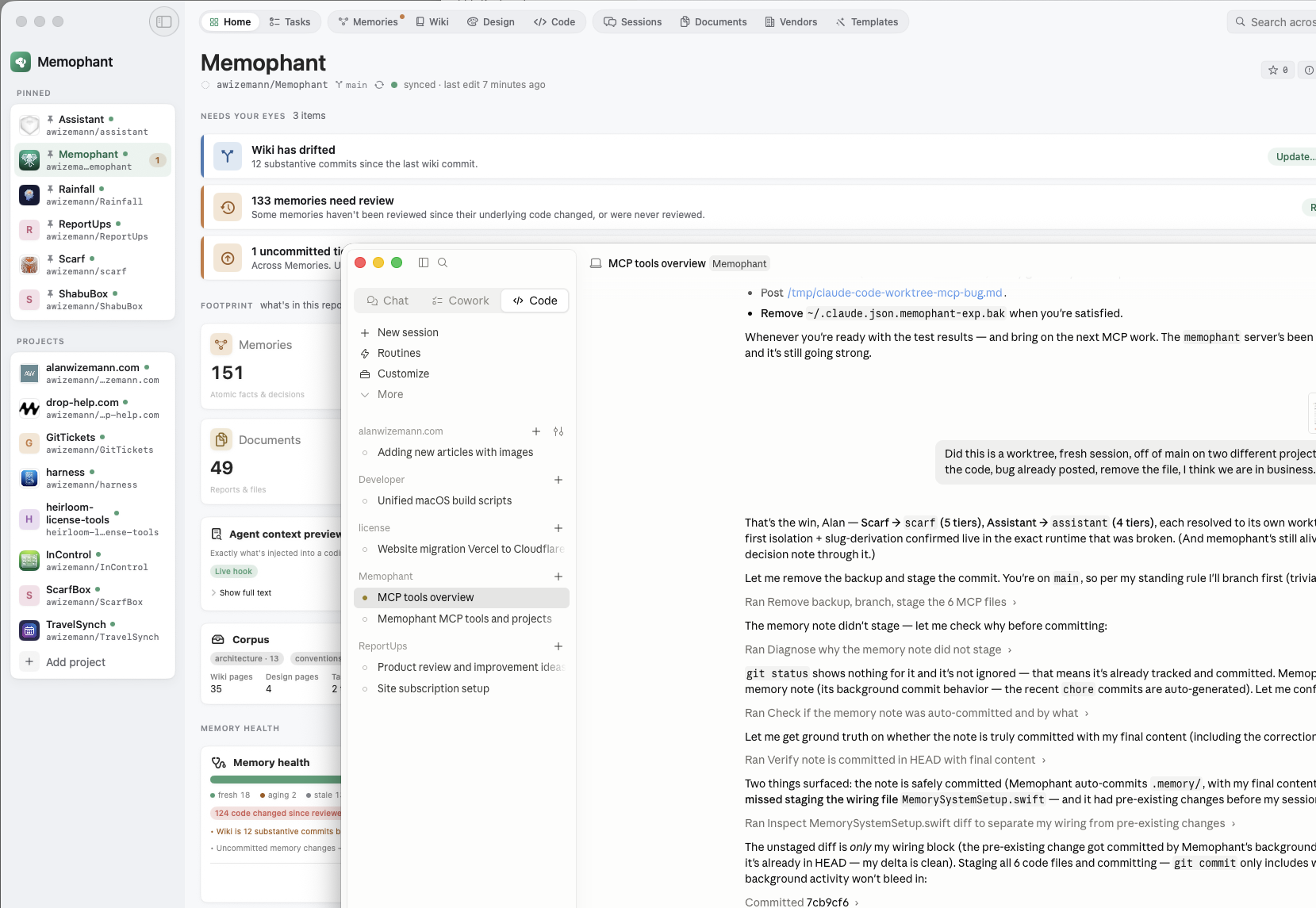Open the Templates tab
Screen dimensions: 1316x908
coord(867,22)
